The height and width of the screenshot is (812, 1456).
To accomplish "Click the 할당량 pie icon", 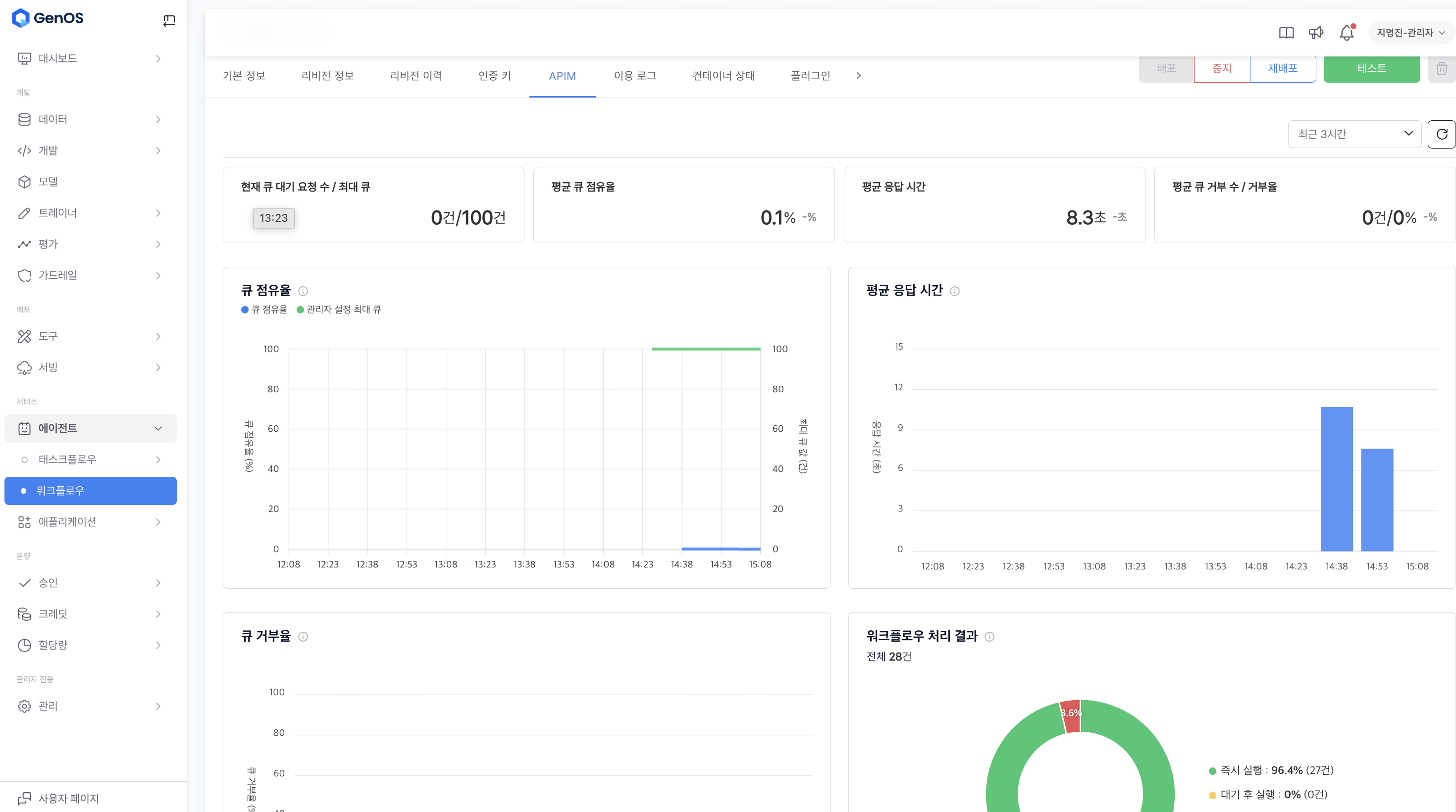I will 24,645.
